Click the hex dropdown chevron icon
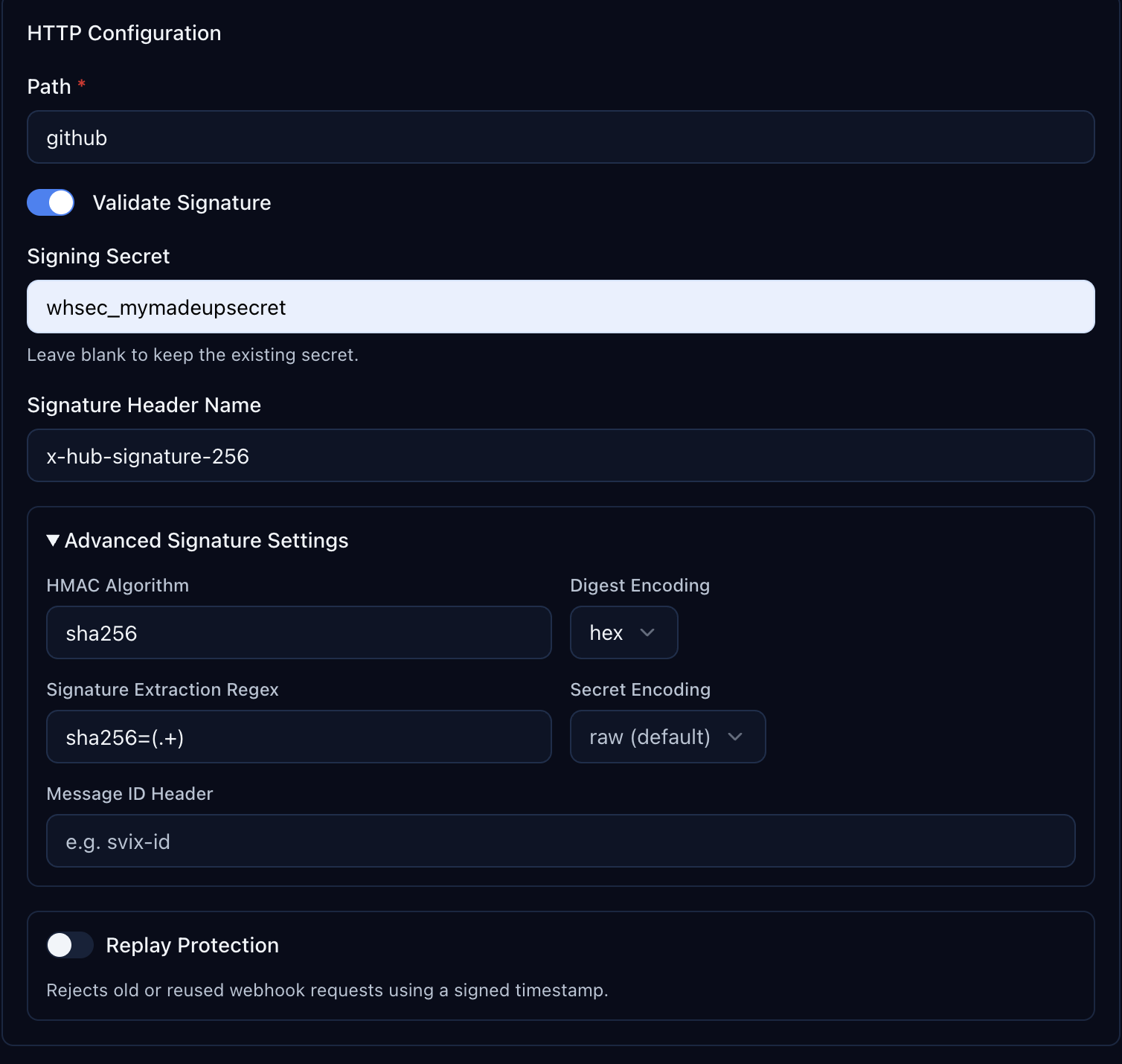 tap(647, 632)
